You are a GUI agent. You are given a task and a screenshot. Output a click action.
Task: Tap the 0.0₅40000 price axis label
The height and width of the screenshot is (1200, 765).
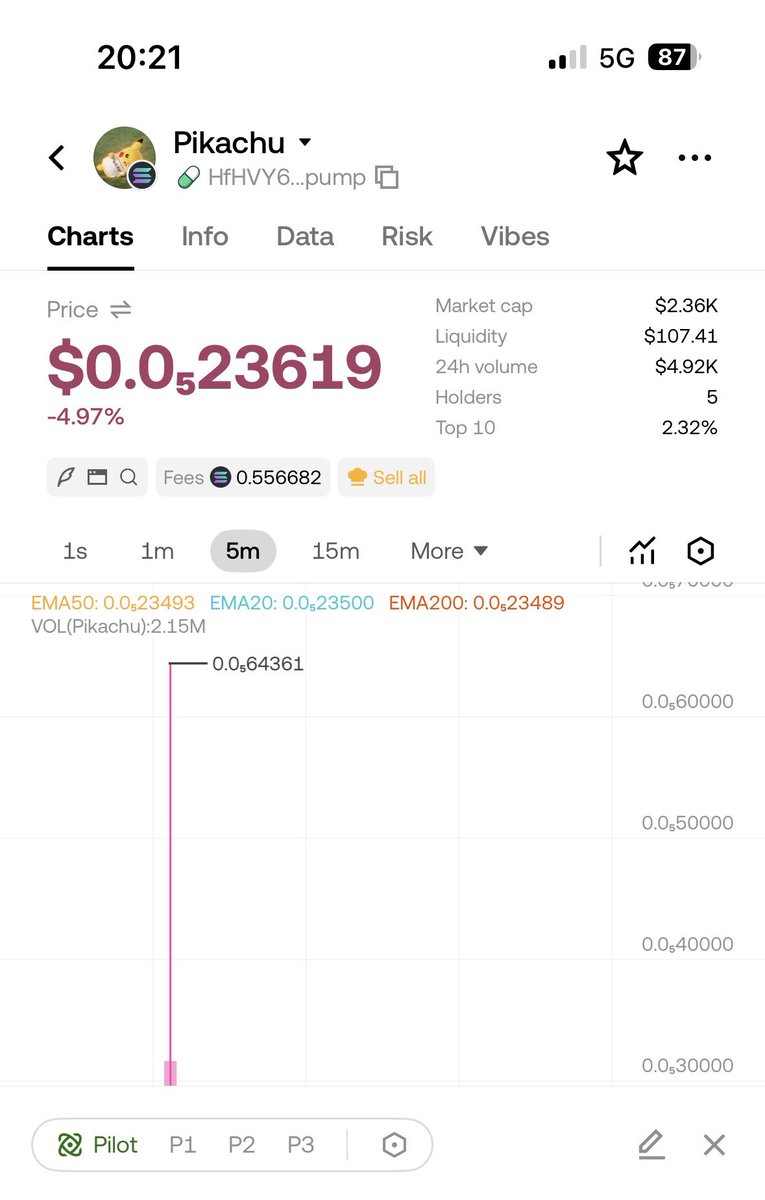tap(687, 944)
